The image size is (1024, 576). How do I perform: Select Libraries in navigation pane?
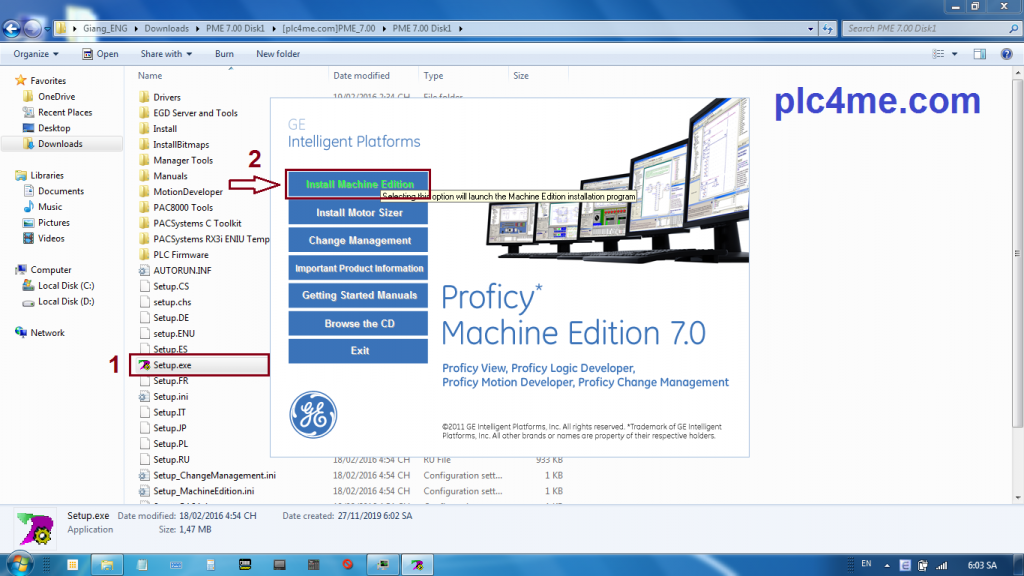(x=47, y=175)
